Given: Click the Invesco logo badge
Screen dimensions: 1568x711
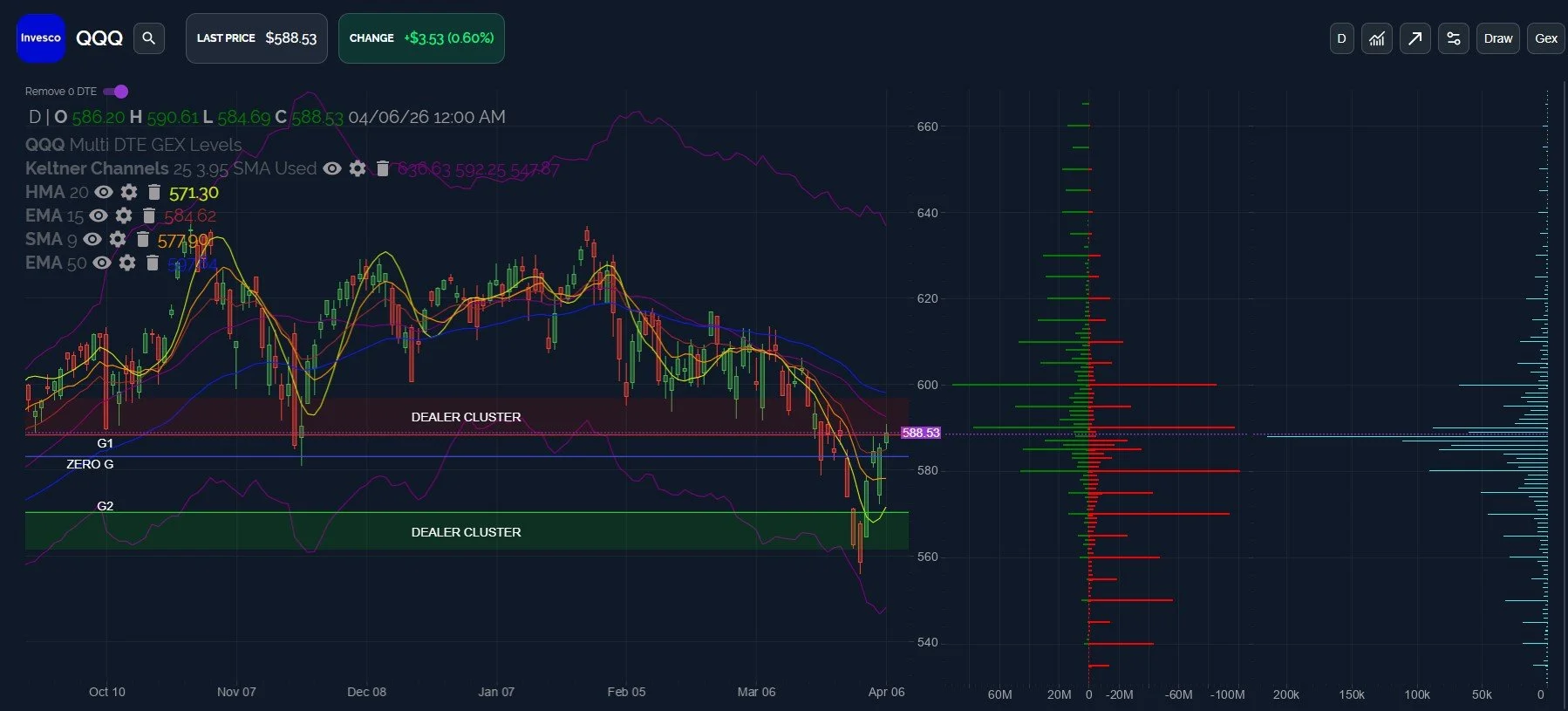Looking at the screenshot, I should (41, 38).
